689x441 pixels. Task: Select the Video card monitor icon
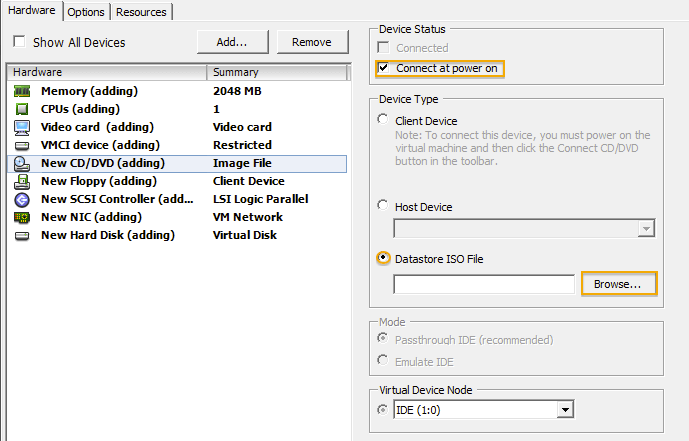(x=22, y=127)
